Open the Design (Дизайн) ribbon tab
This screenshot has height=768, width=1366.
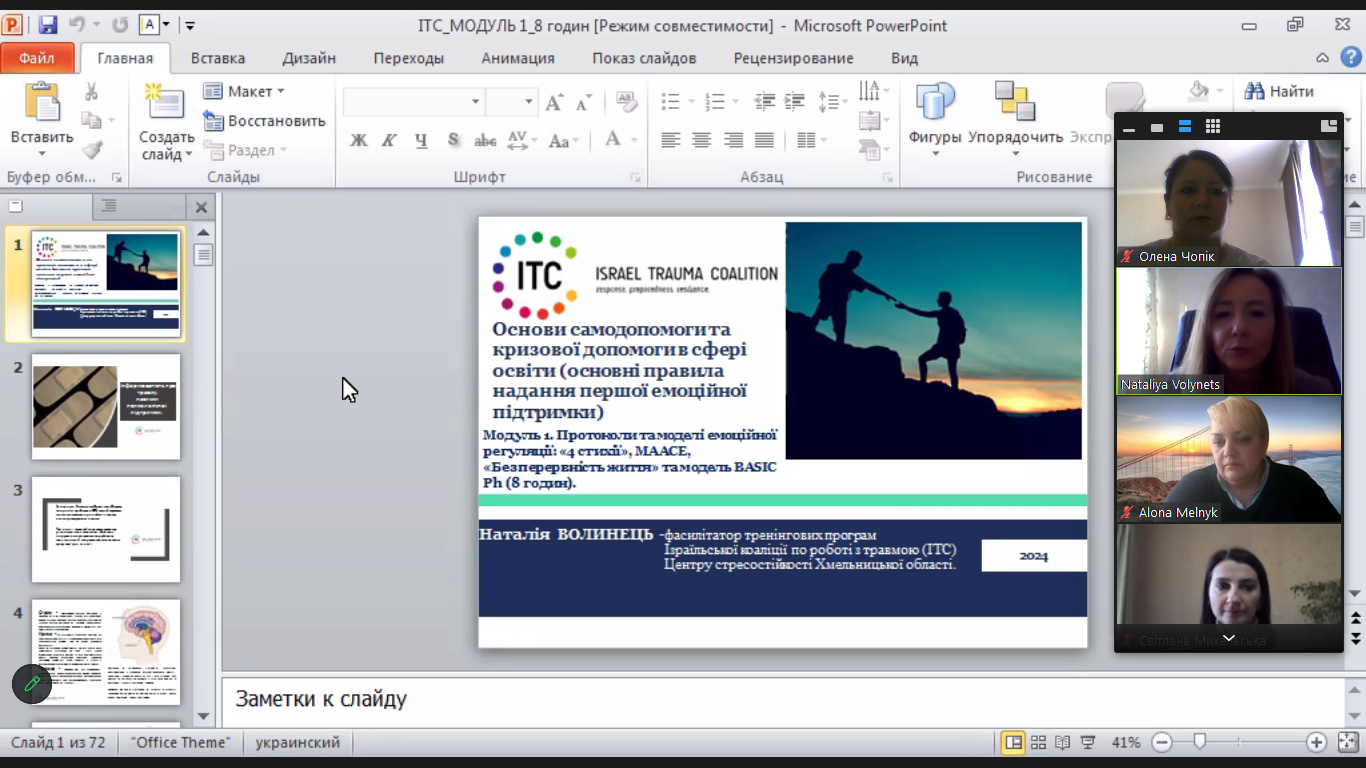tap(309, 58)
